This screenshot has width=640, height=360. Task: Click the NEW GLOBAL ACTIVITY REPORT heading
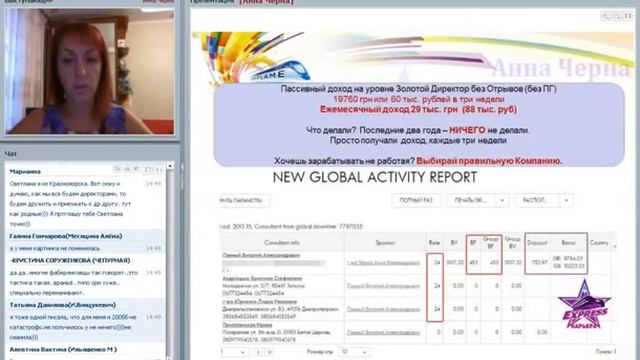375,178
